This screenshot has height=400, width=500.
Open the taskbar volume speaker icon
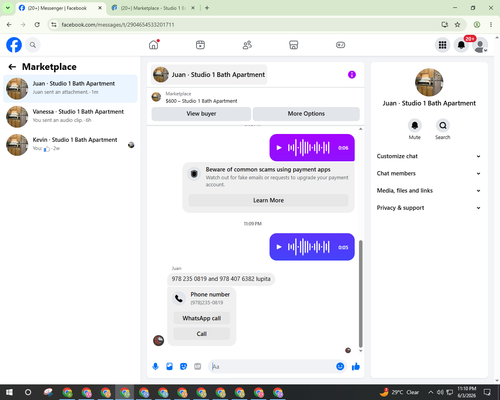coord(440,392)
